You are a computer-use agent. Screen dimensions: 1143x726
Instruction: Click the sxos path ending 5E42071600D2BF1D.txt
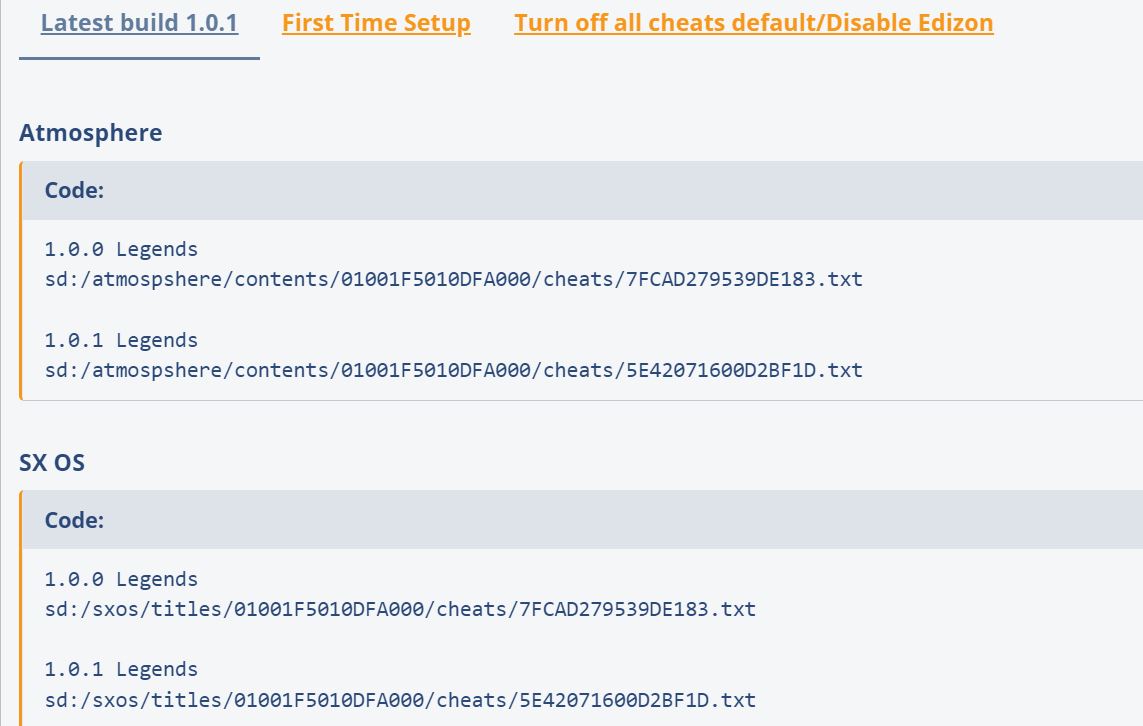[x=400, y=700]
